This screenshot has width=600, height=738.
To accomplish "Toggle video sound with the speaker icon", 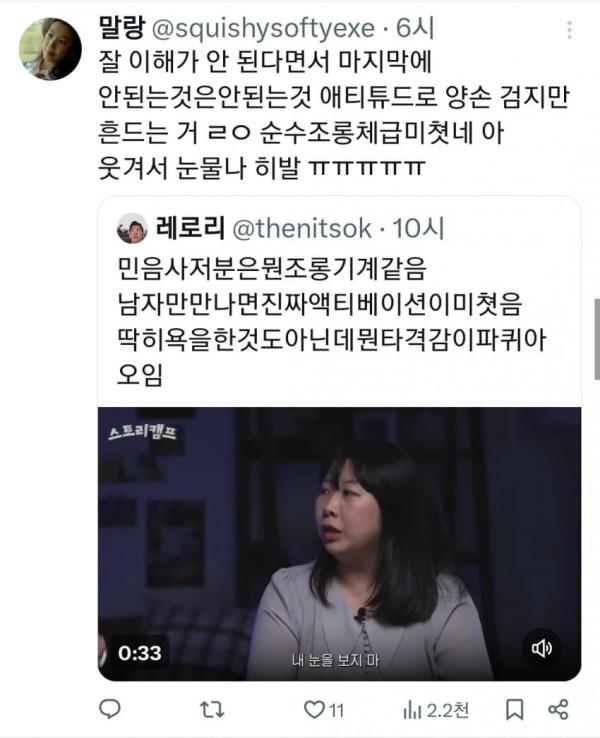I will 542,649.
